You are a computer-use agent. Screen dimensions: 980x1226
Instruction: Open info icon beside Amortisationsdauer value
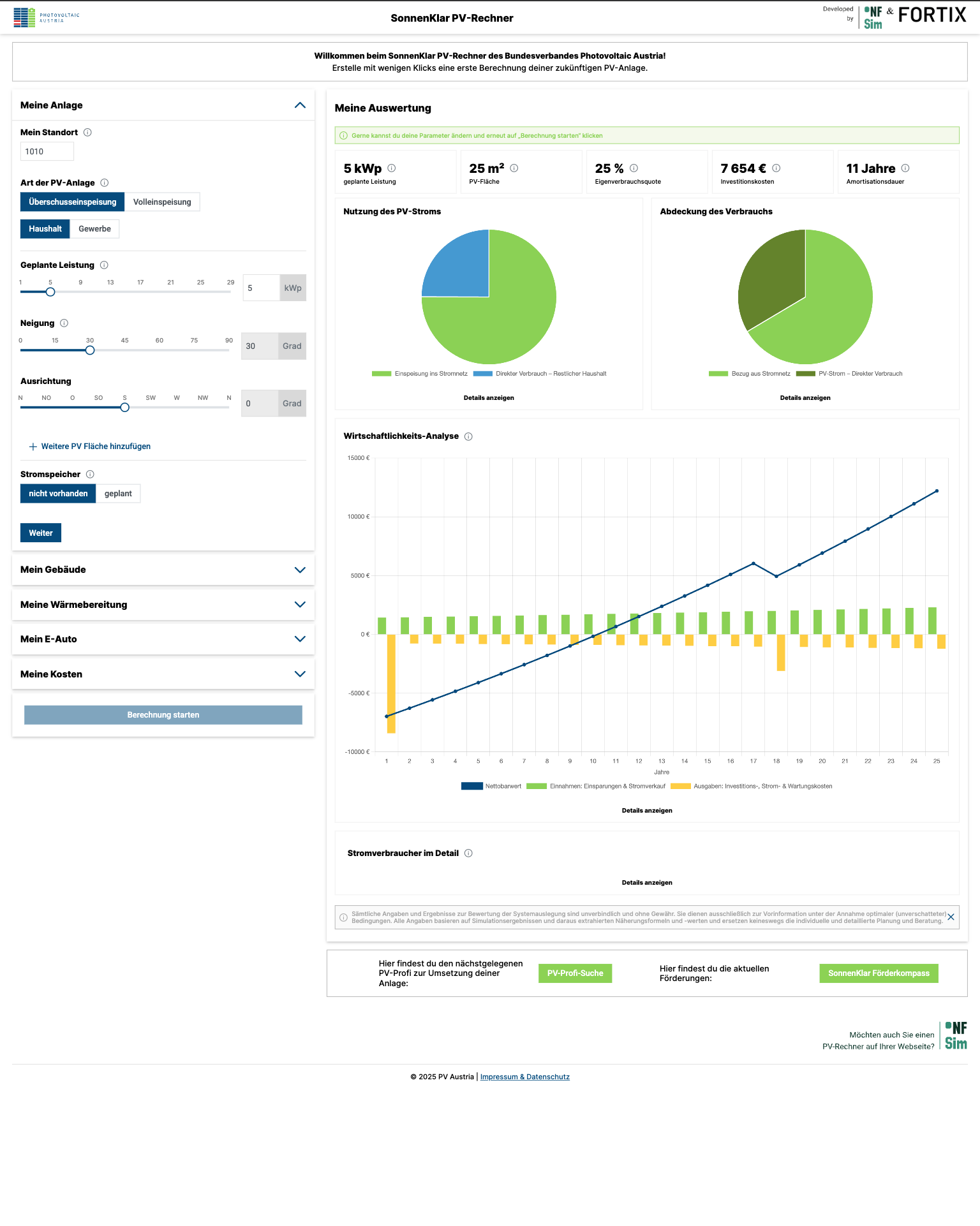(905, 168)
